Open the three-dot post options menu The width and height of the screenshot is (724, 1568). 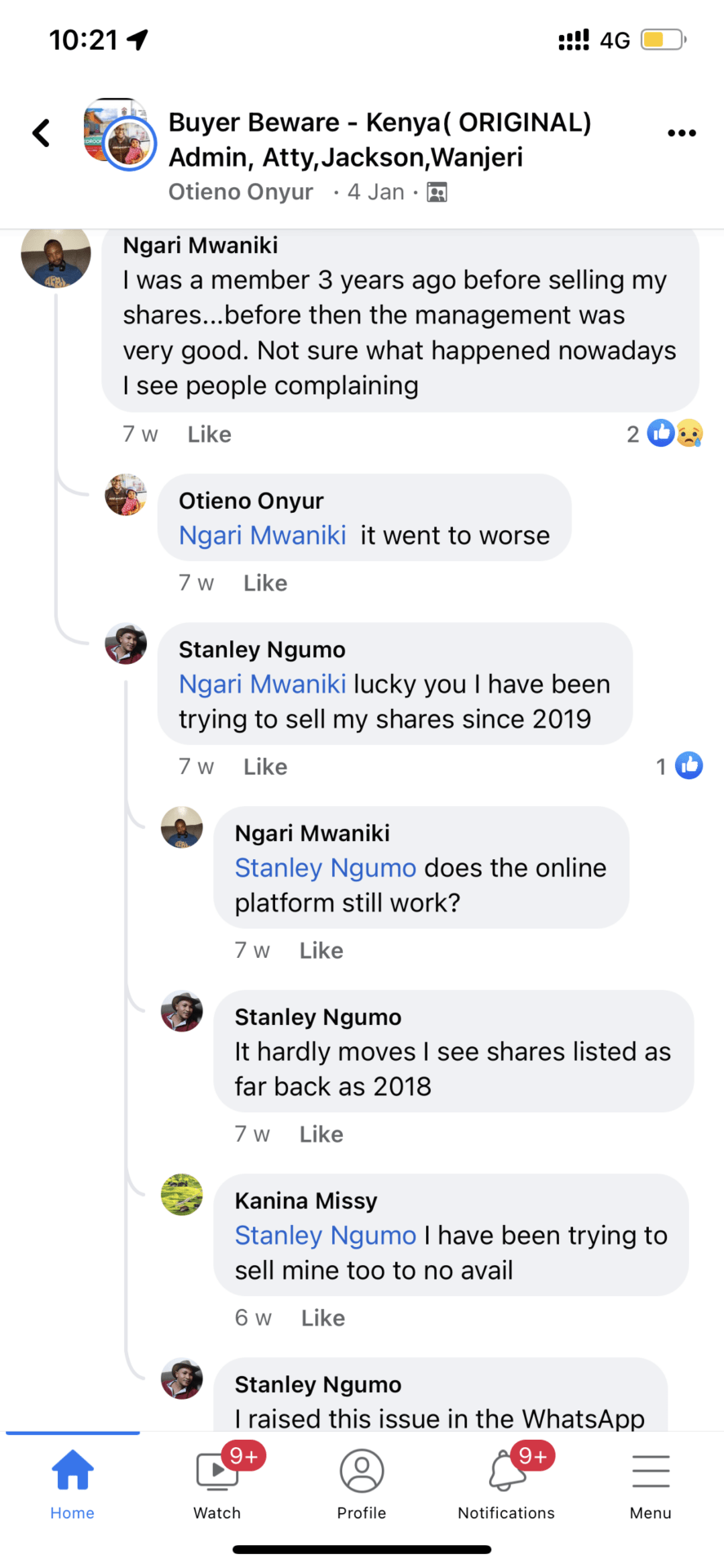click(x=682, y=133)
